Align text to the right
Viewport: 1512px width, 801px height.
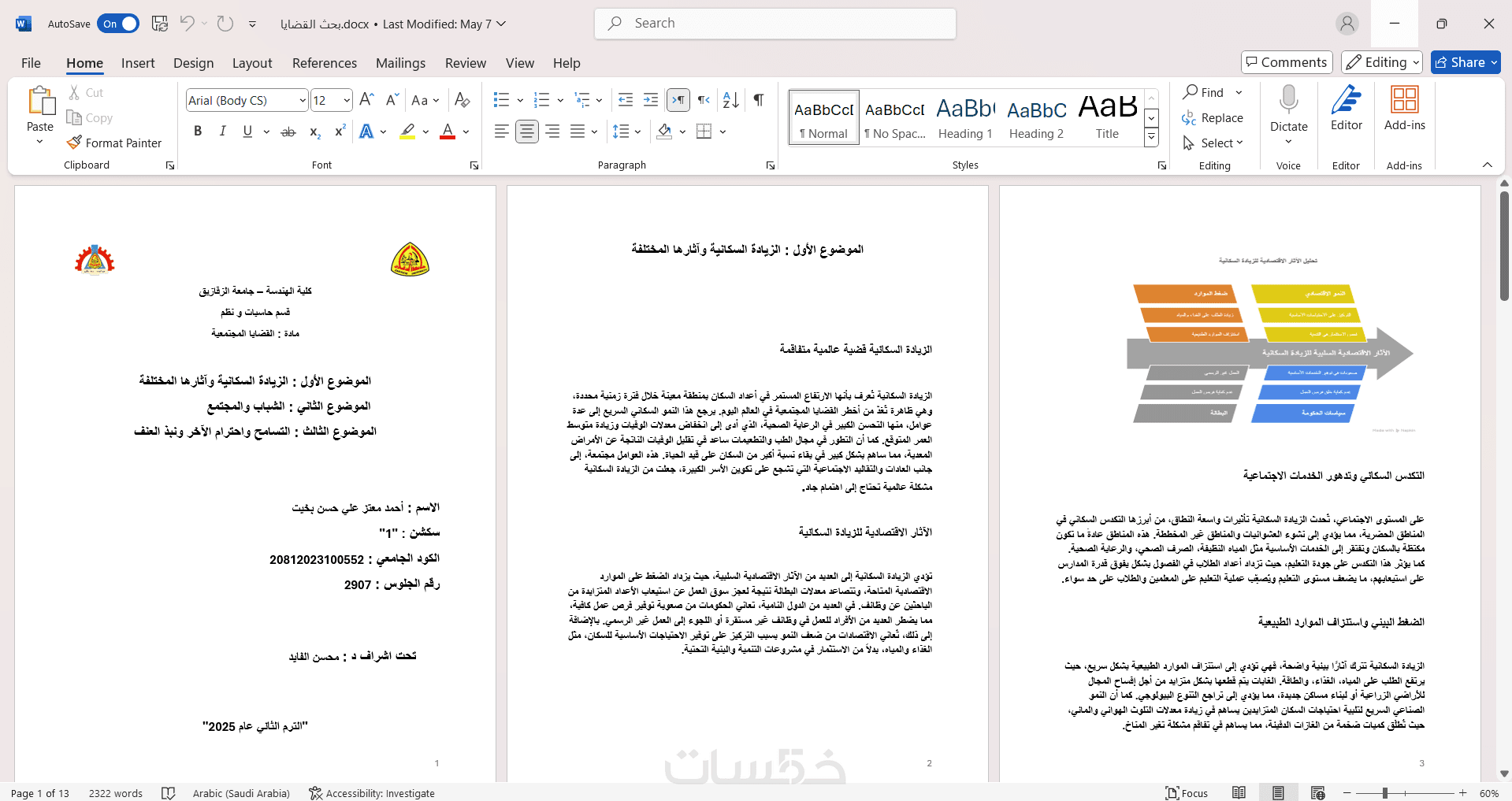point(552,132)
